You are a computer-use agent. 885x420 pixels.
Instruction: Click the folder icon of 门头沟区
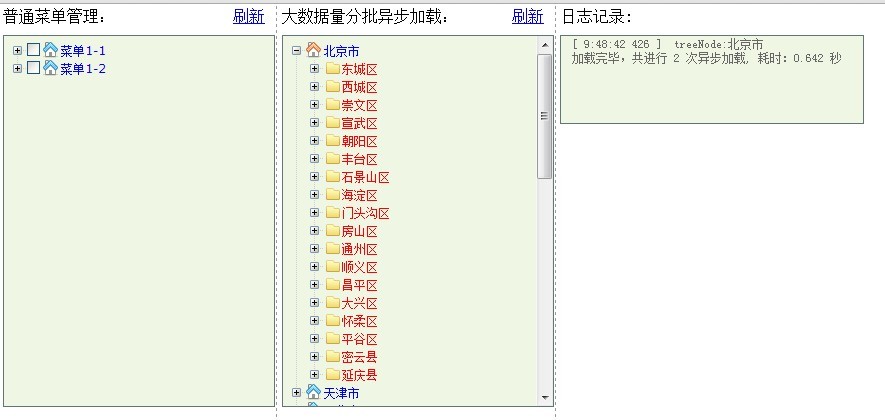(332, 213)
